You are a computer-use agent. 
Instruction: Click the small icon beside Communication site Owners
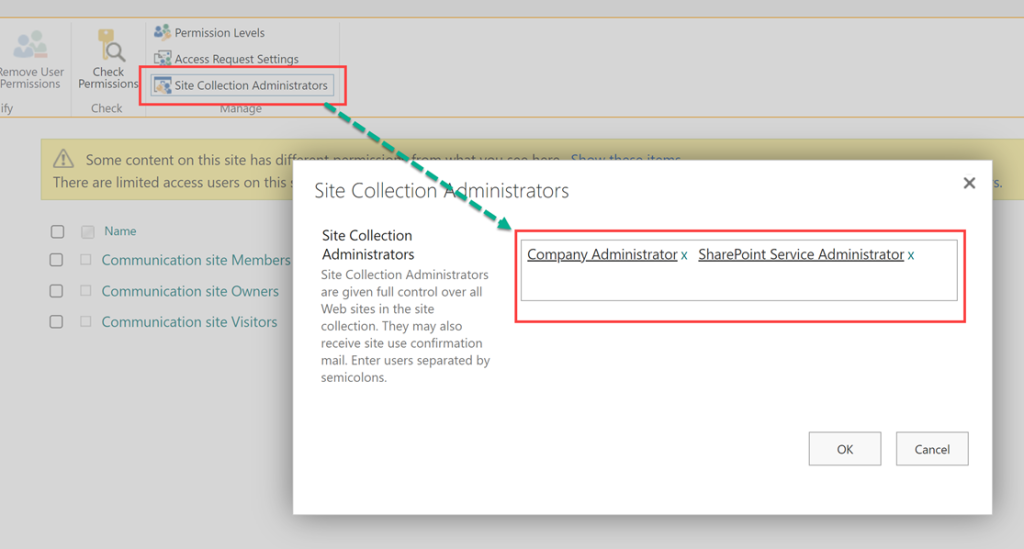click(86, 290)
